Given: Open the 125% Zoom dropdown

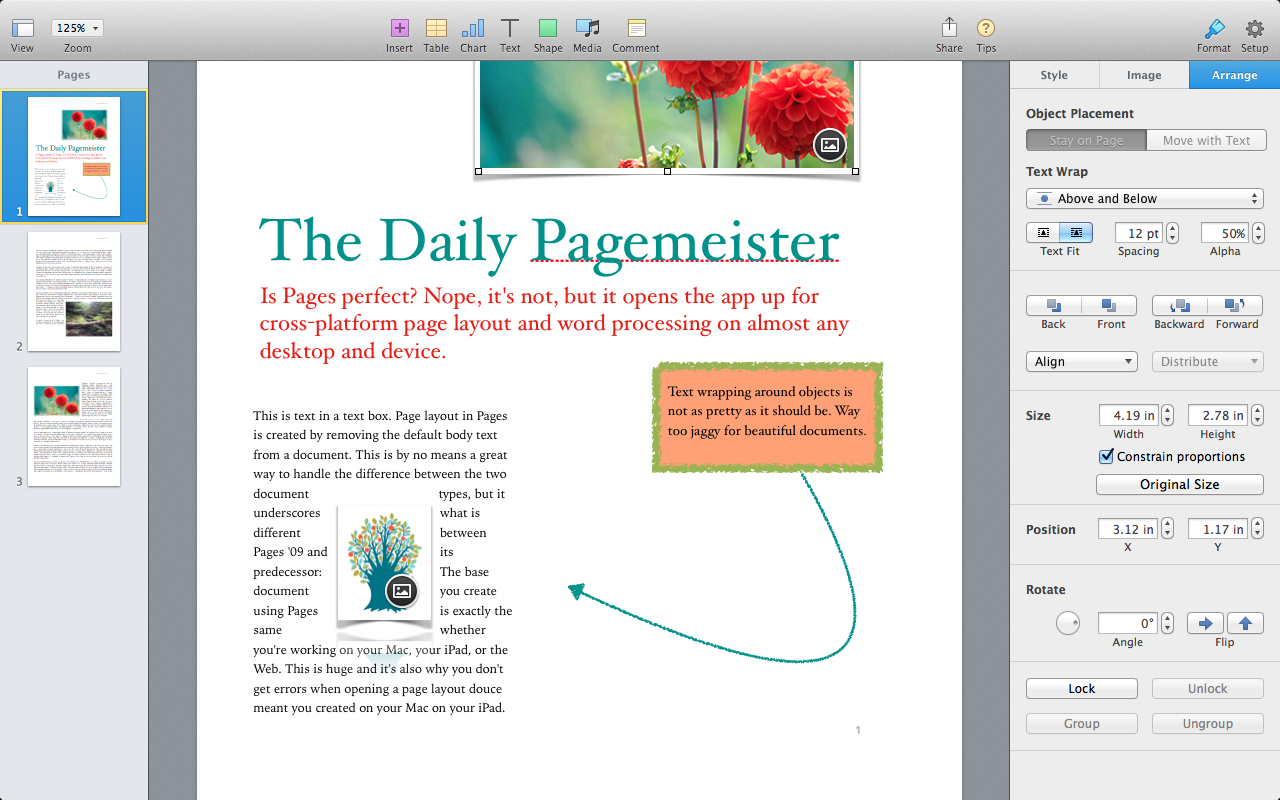Looking at the screenshot, I should click(x=78, y=29).
